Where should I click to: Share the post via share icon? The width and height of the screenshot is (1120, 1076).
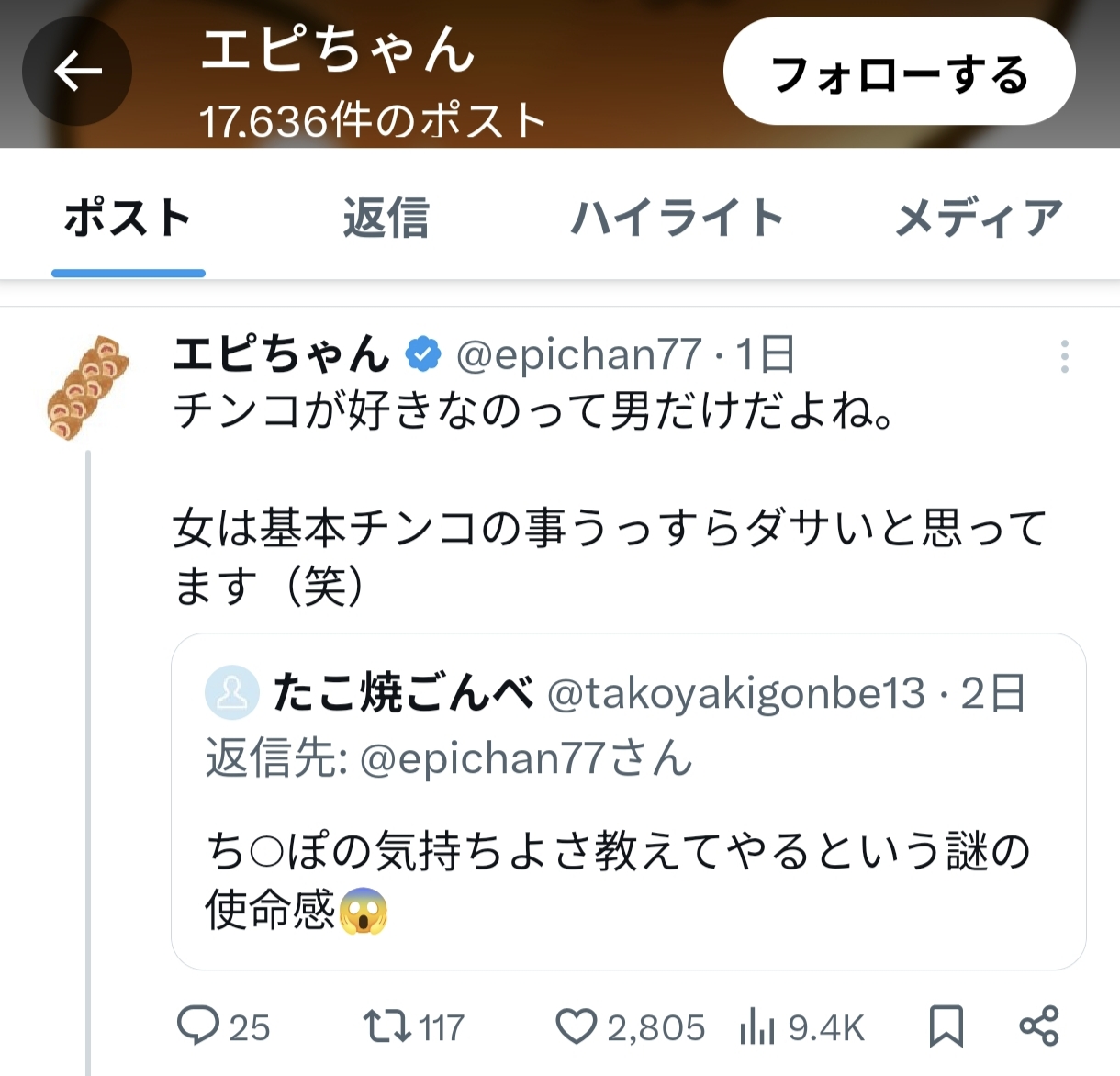coord(1039,1026)
